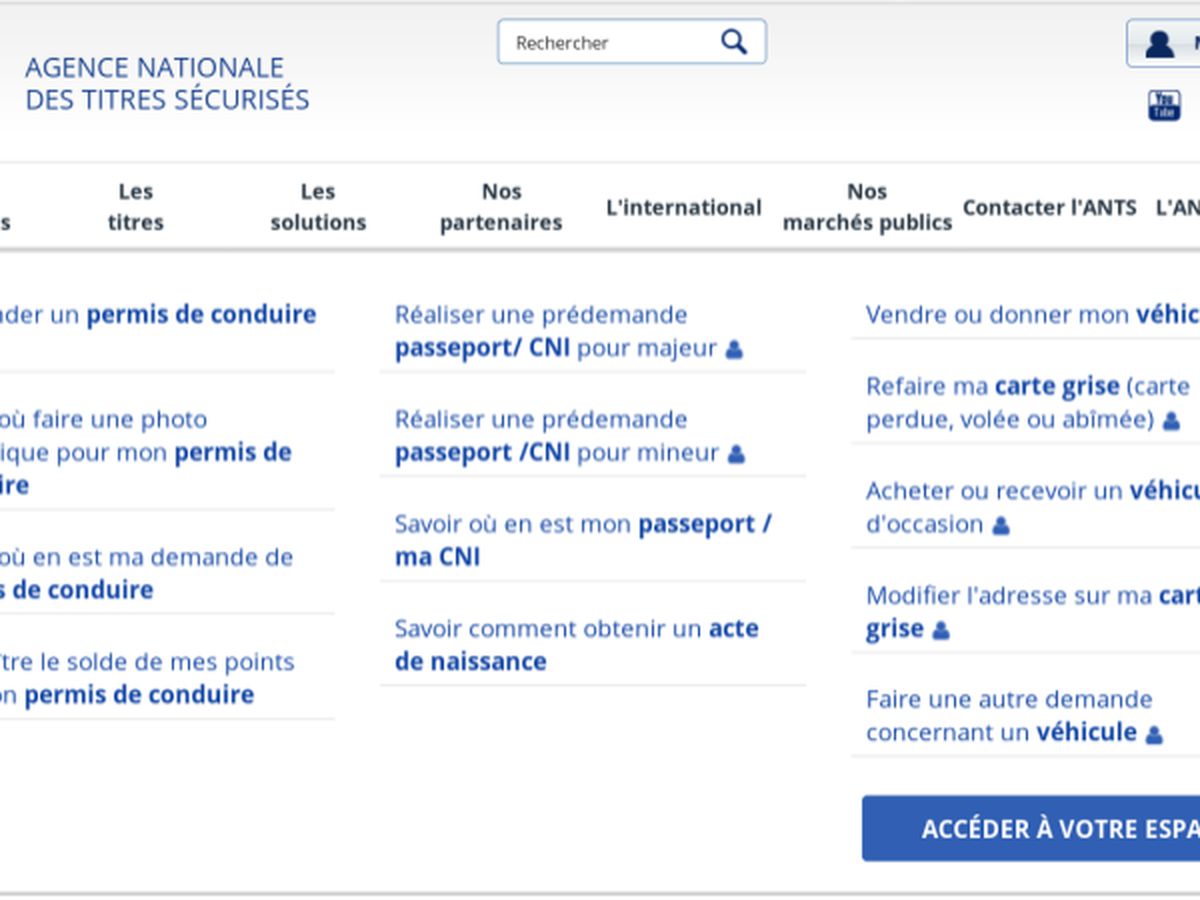Click the user account icon at top right
Image resolution: width=1200 pixels, height=900 pixels.
[1160, 44]
